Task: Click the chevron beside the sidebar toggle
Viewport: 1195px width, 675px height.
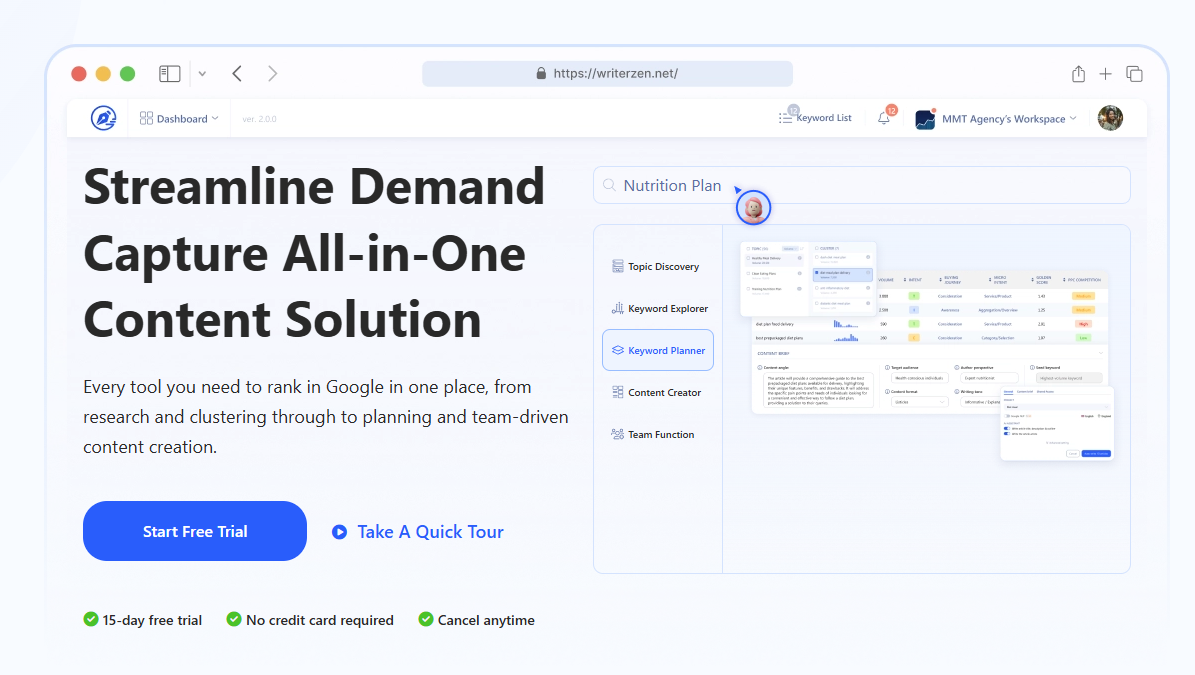Action: pyautogui.click(x=202, y=73)
